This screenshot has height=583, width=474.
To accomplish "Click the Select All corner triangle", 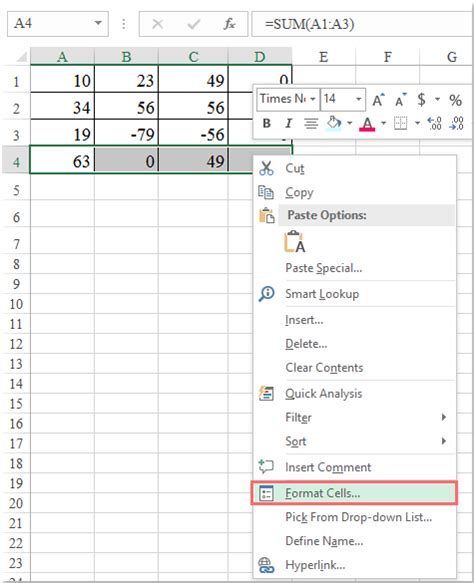I will (22, 57).
